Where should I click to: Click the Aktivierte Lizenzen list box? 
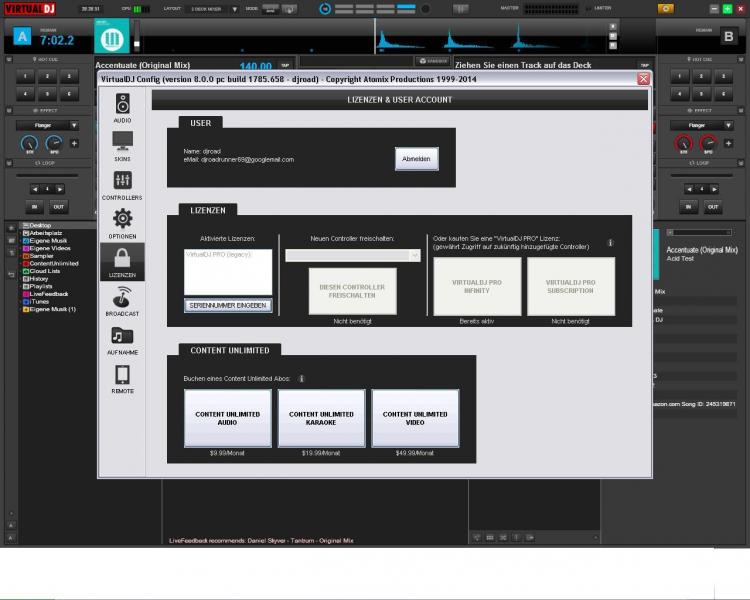pos(228,271)
